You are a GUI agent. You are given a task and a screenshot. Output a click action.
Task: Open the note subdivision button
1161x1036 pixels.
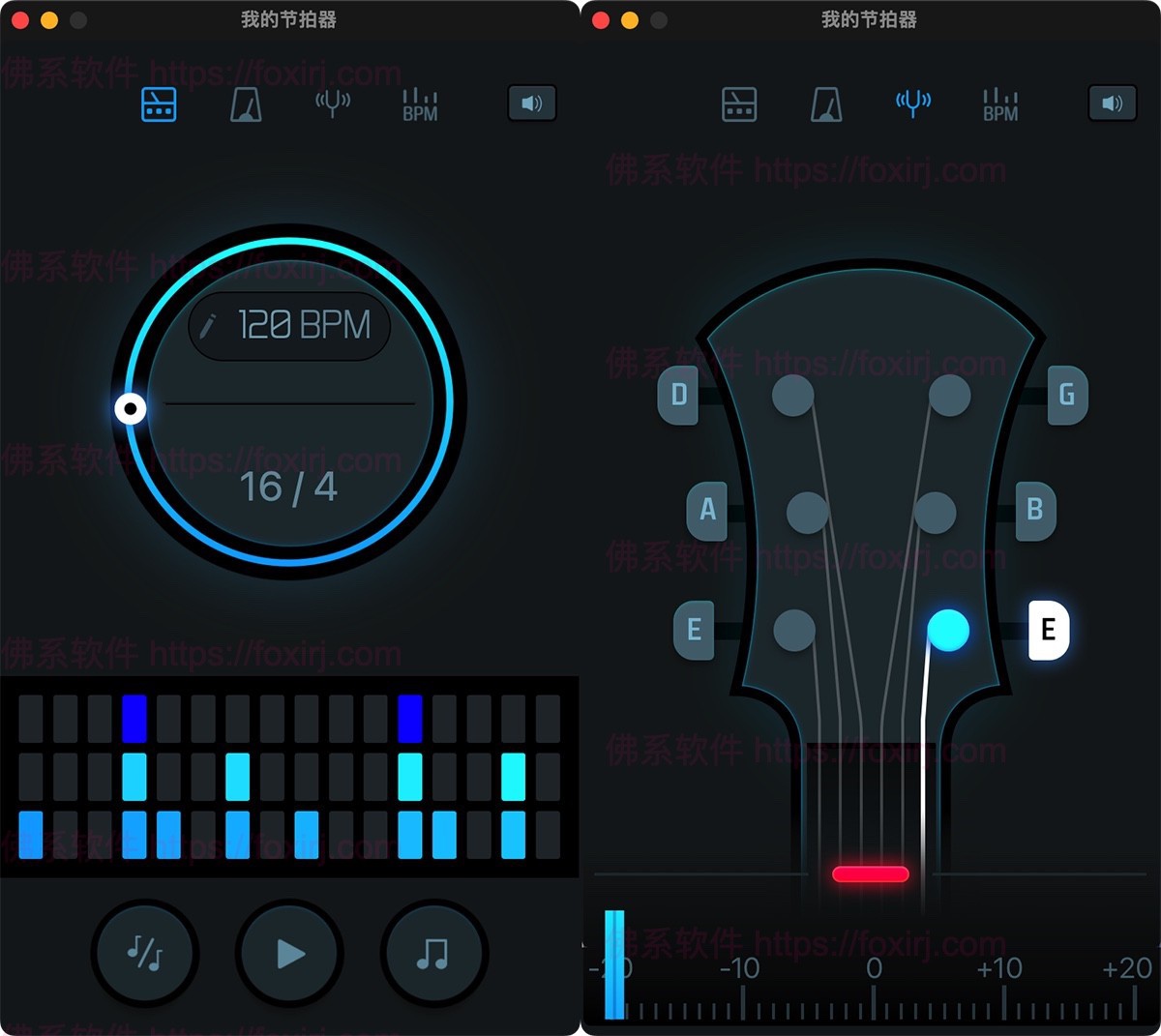point(145,954)
